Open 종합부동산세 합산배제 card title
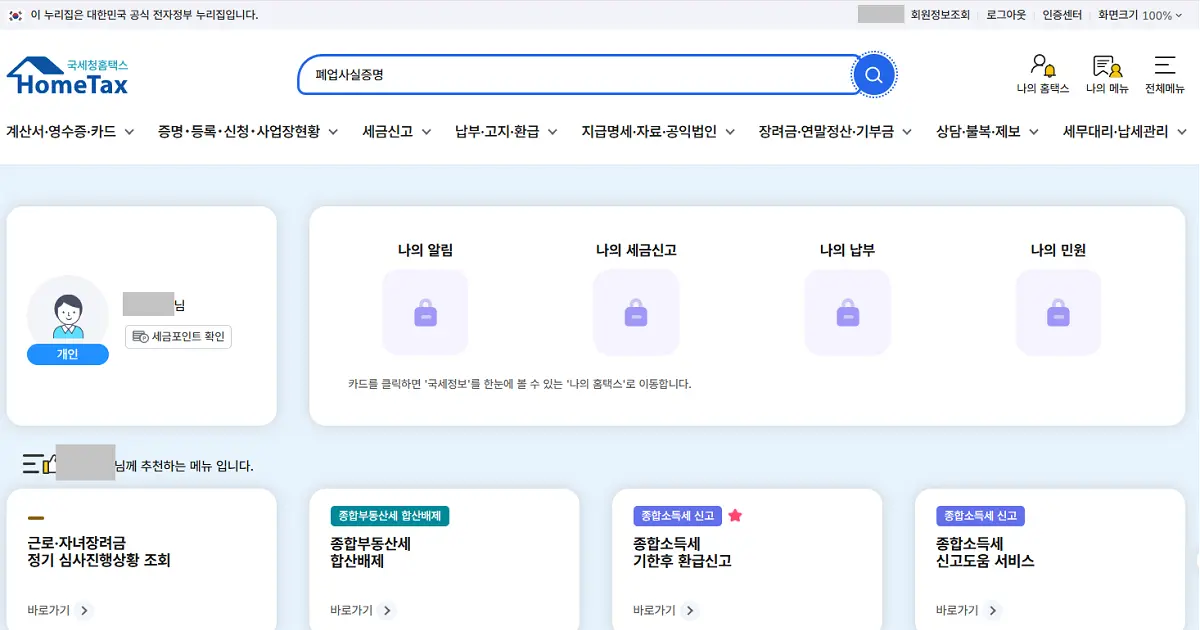This screenshot has height=630, width=1200. (371, 552)
